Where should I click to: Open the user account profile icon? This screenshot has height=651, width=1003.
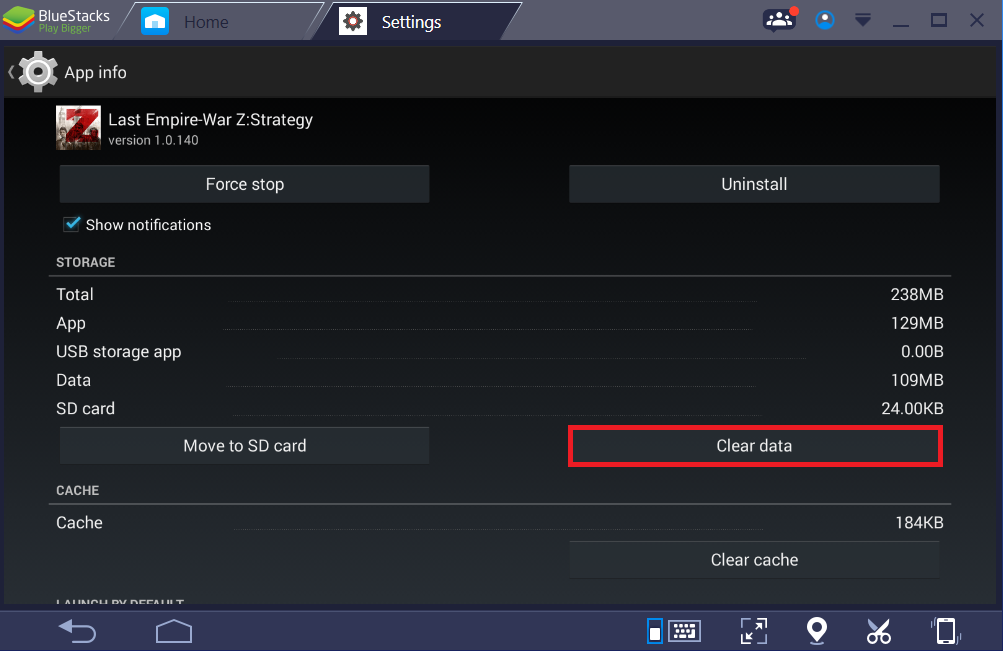pos(825,20)
